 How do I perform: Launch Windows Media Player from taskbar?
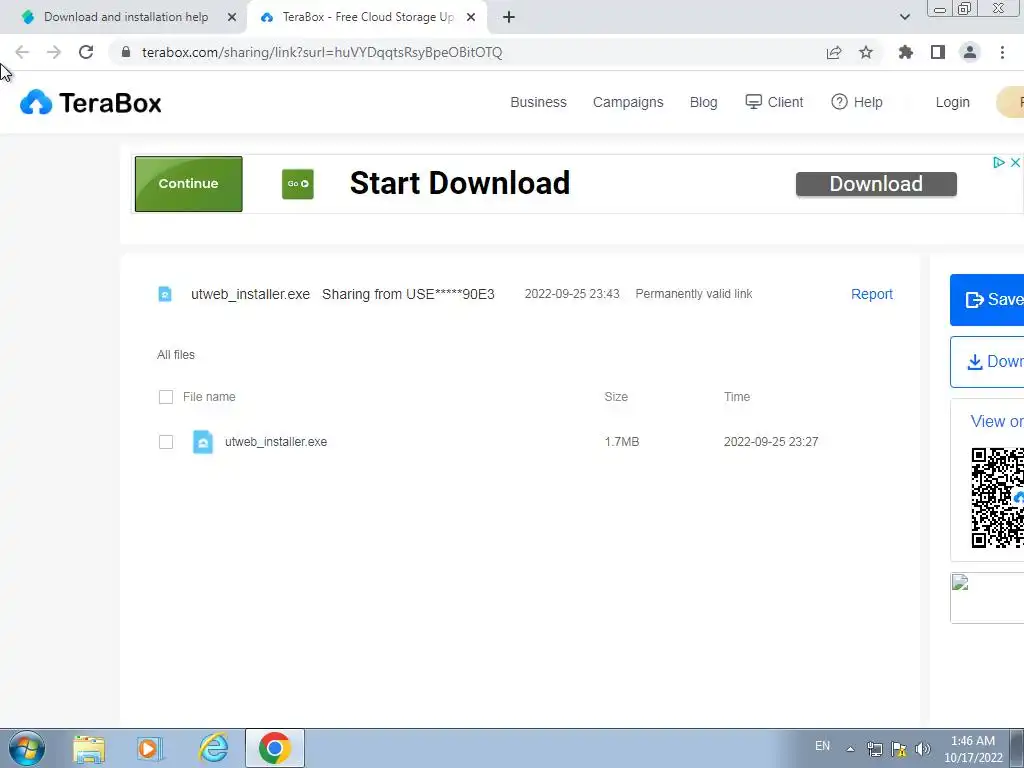[150, 749]
